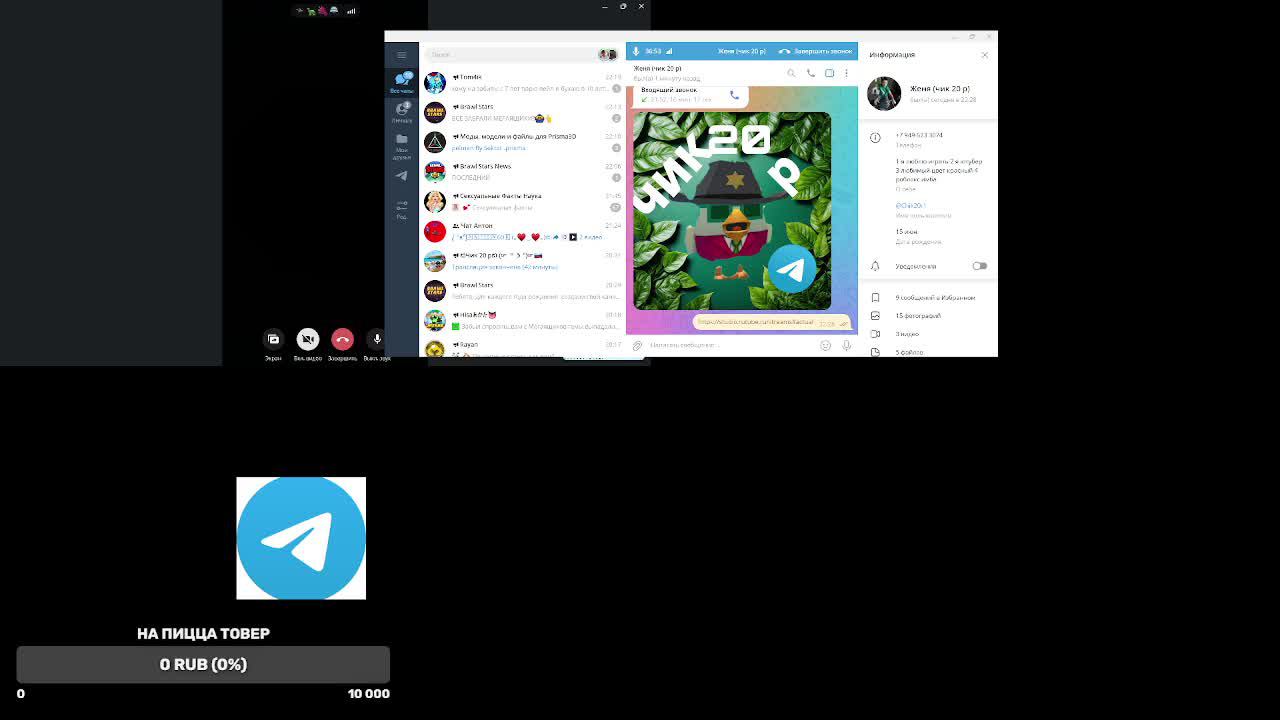Image resolution: width=1280 pixels, height=720 pixels.
Task: Mute sound in the call window
Action: (x=377, y=340)
